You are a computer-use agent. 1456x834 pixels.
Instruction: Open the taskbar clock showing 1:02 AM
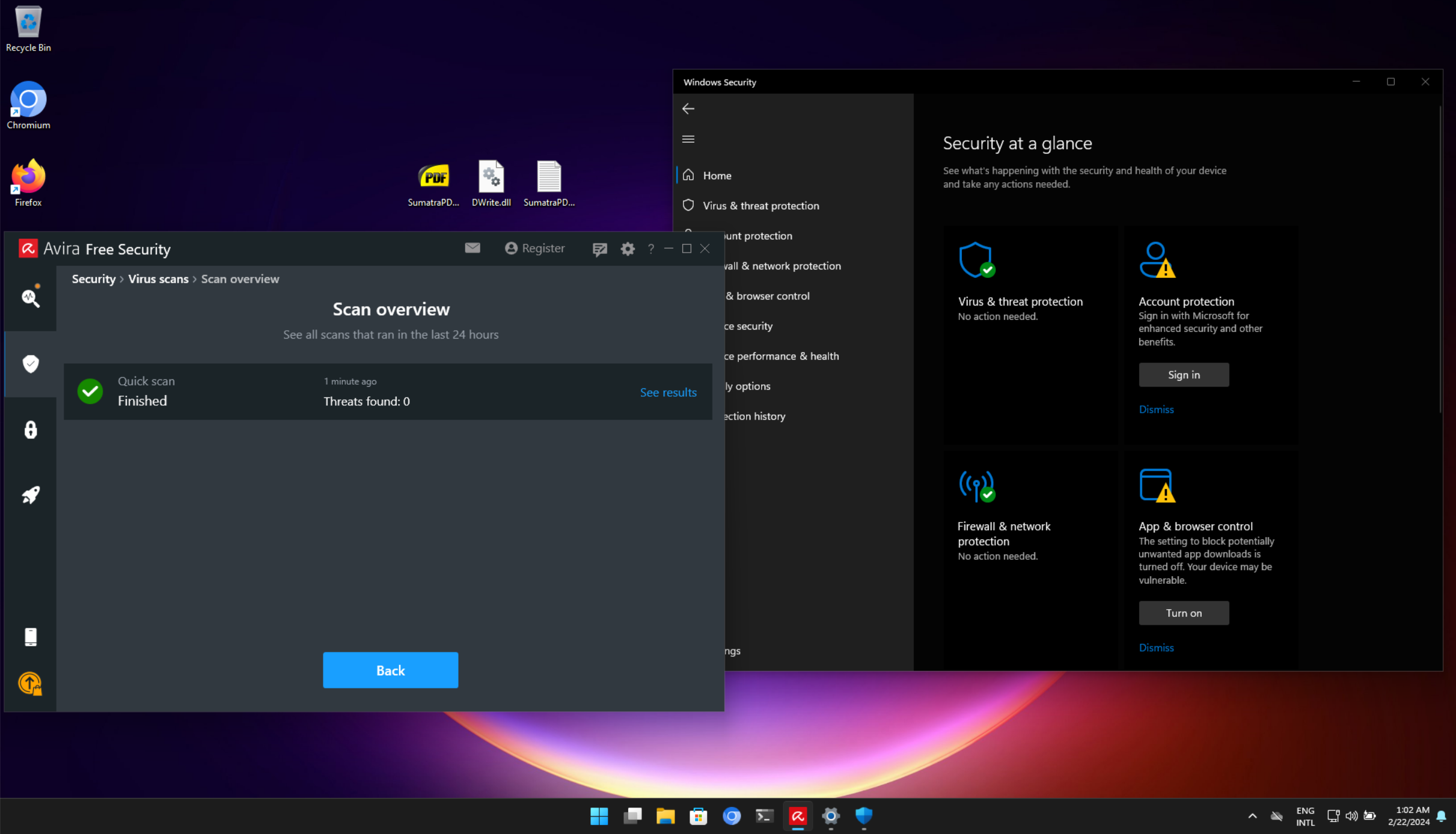(x=1409, y=817)
